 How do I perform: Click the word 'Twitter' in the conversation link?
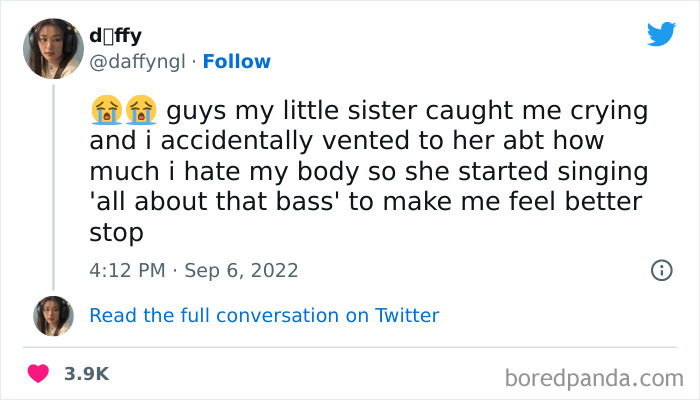click(407, 315)
